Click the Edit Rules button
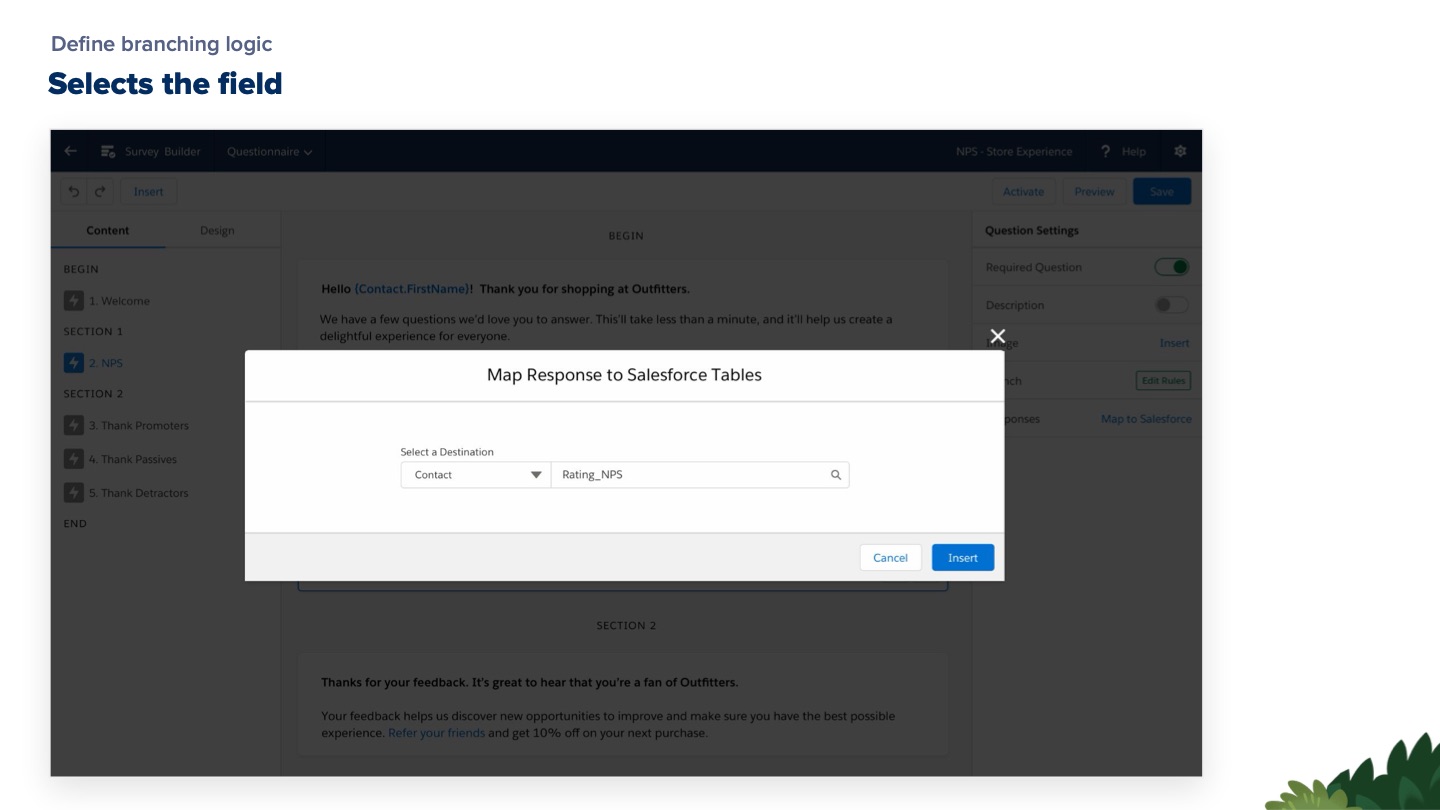The width and height of the screenshot is (1440, 810). click(1163, 381)
